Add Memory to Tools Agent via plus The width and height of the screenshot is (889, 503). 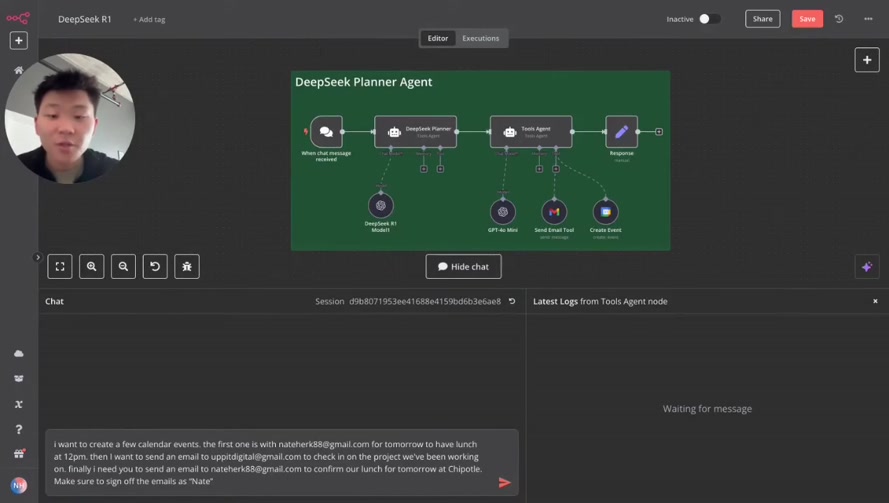[x=539, y=169]
